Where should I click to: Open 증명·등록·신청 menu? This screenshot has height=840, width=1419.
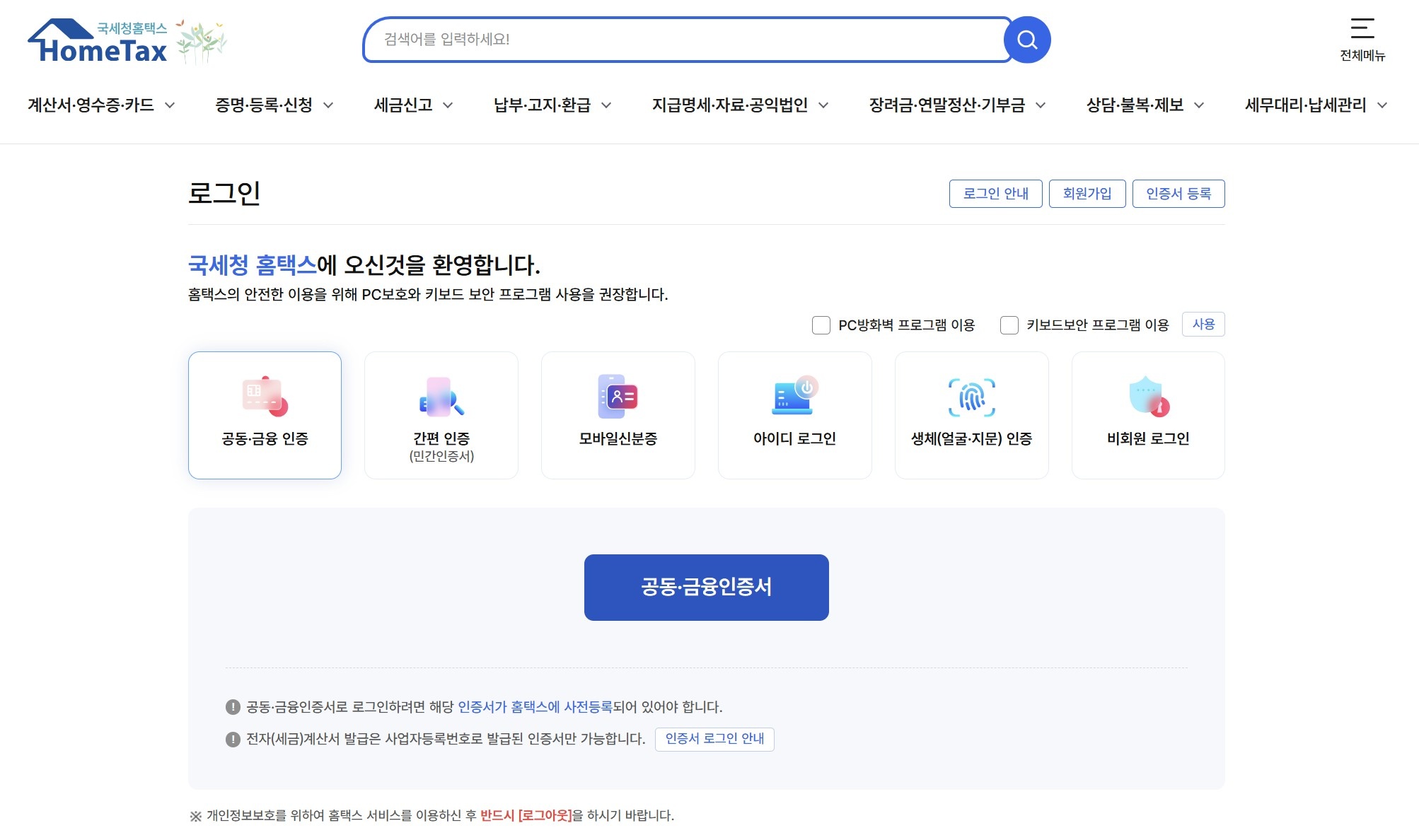pos(264,105)
